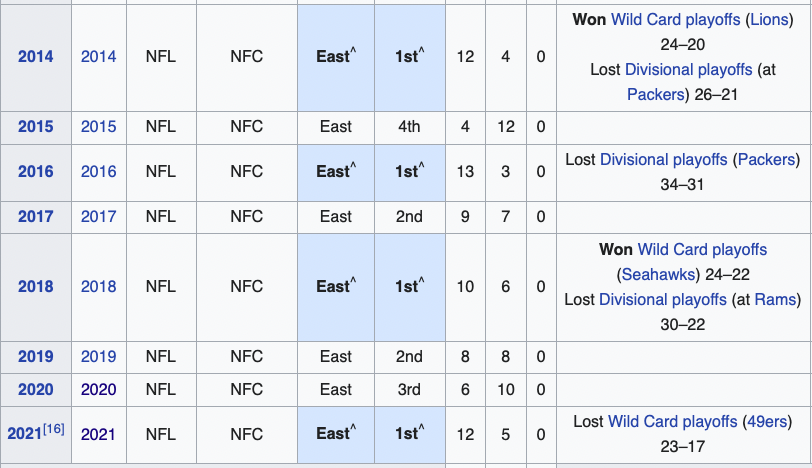Open the non-bold 2017 link in second column
This screenshot has width=812, height=468.
(98, 216)
